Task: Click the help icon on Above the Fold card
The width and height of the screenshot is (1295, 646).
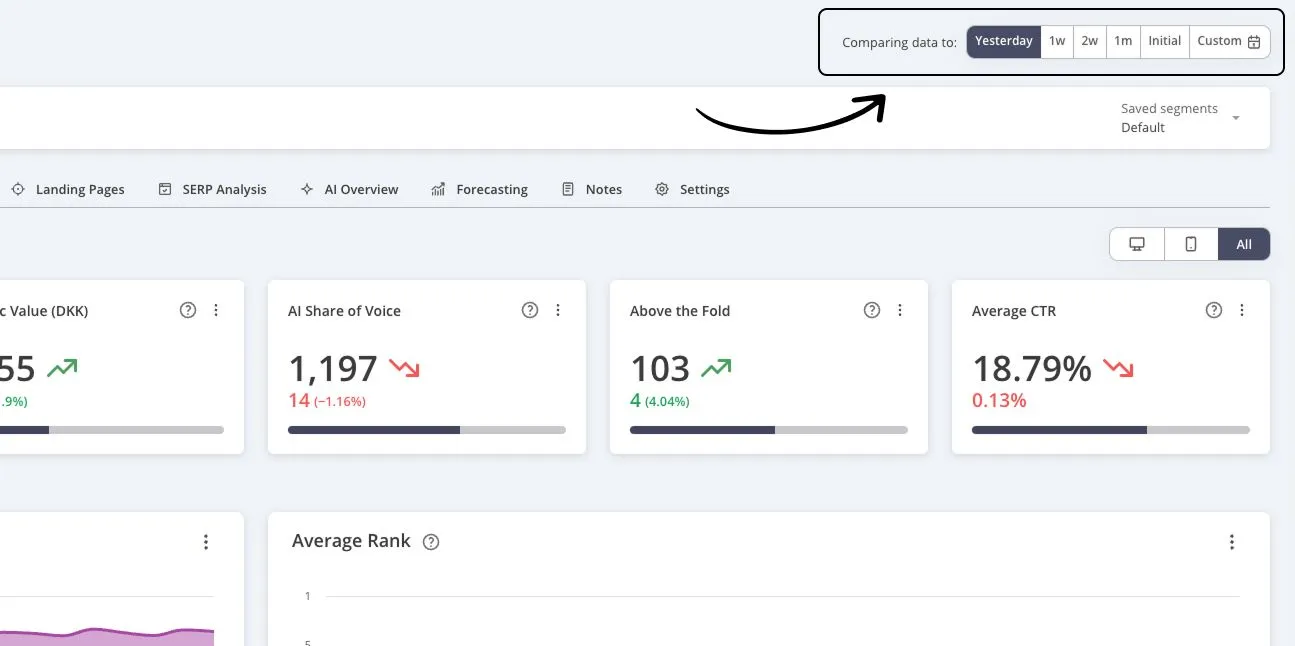Action: [x=872, y=311]
